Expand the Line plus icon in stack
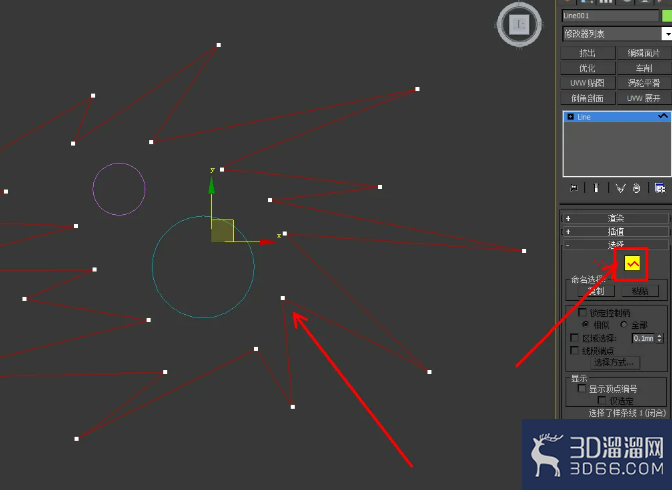Screen dimensions: 672x490 [570, 117]
